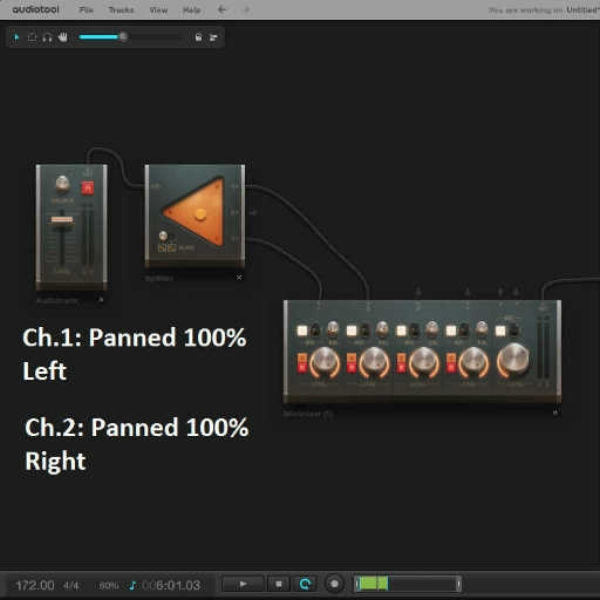The width and height of the screenshot is (600, 600).
Task: Click the 4/4 time signature
Action: 71,585
